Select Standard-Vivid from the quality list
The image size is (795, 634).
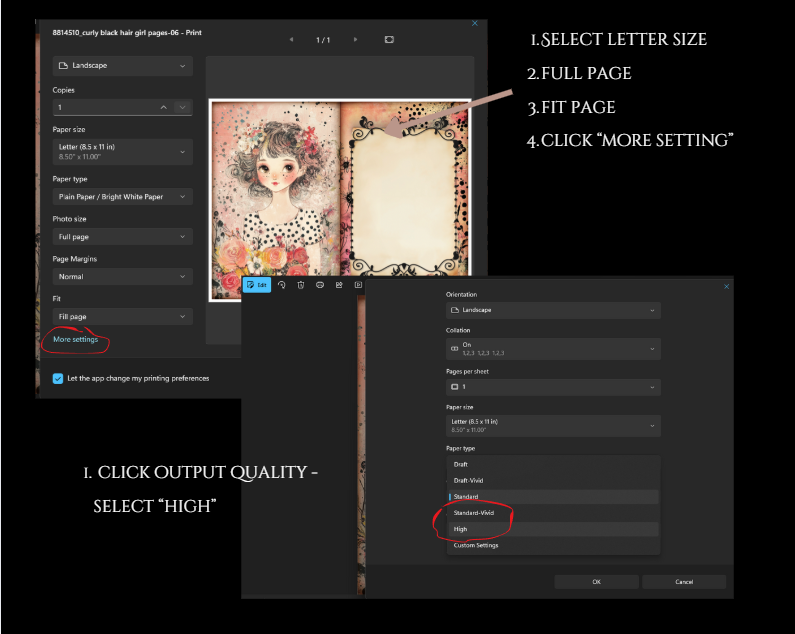pos(553,513)
